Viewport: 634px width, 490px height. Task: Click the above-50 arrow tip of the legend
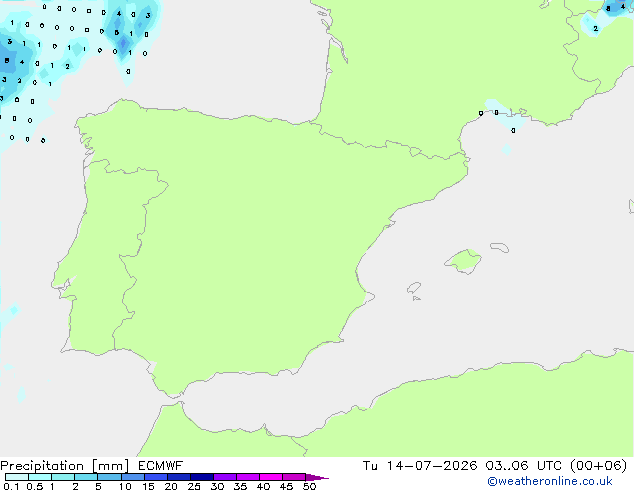click(x=317, y=477)
